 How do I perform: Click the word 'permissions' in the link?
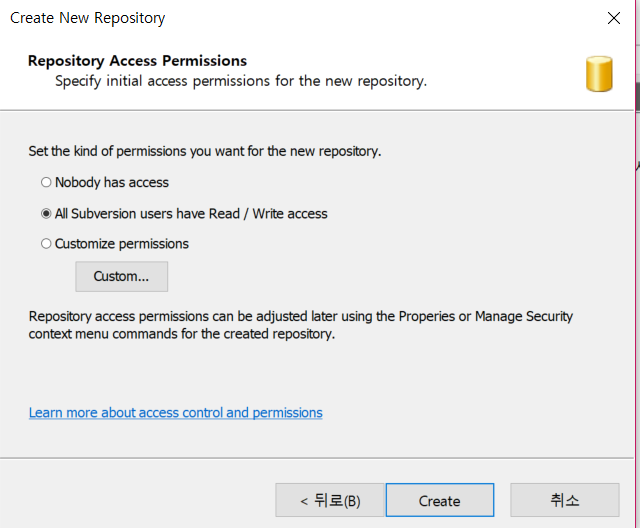[x=288, y=413]
